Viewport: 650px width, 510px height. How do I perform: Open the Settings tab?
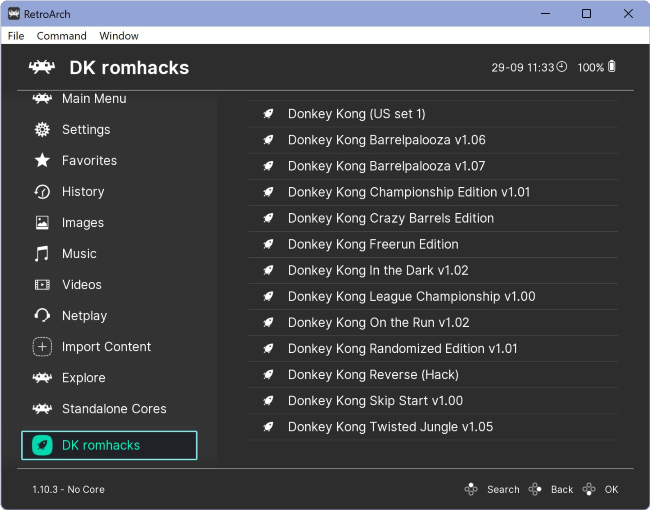[109, 129]
